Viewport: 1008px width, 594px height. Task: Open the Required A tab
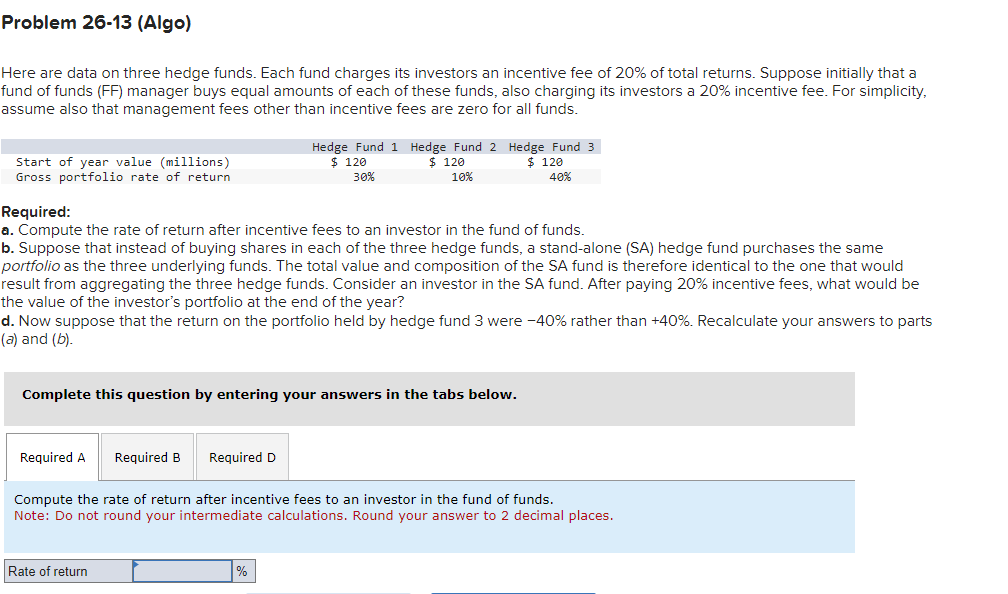(52, 457)
